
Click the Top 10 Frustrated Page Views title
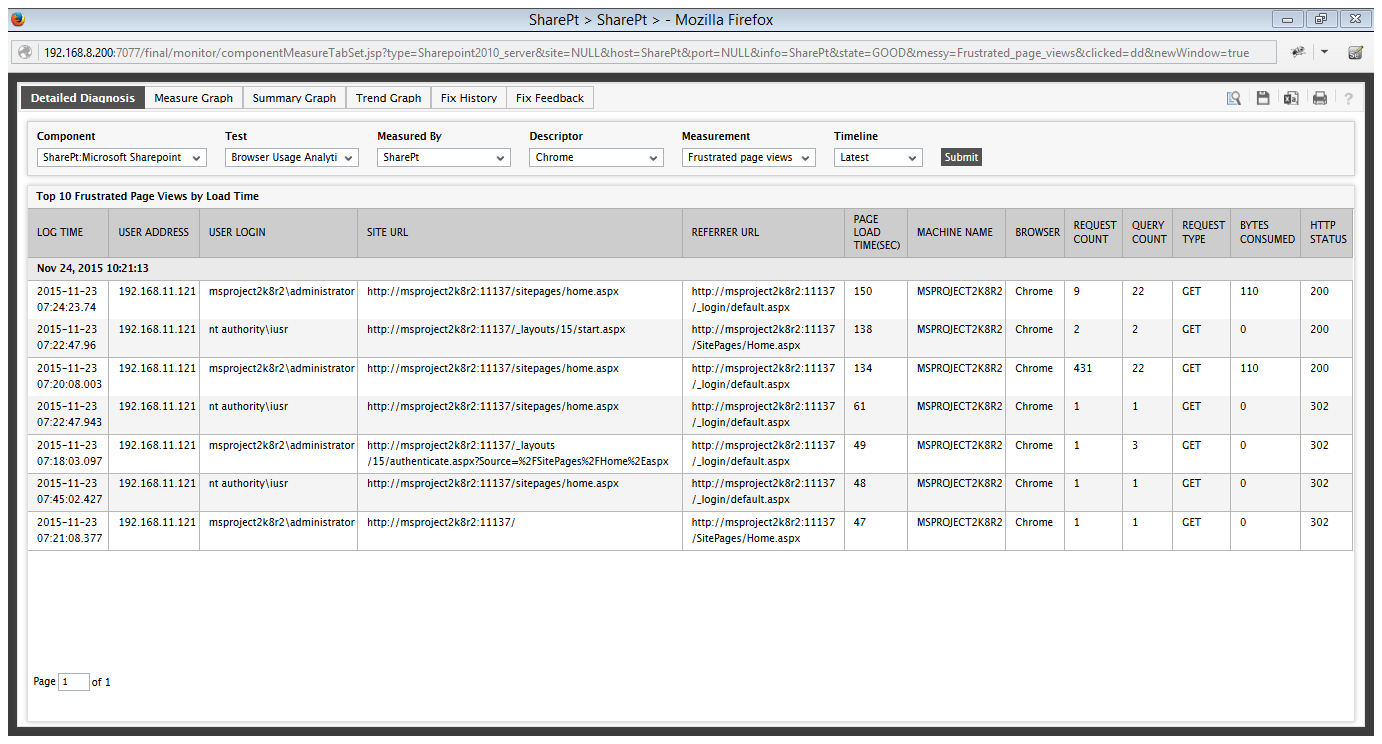coord(148,197)
